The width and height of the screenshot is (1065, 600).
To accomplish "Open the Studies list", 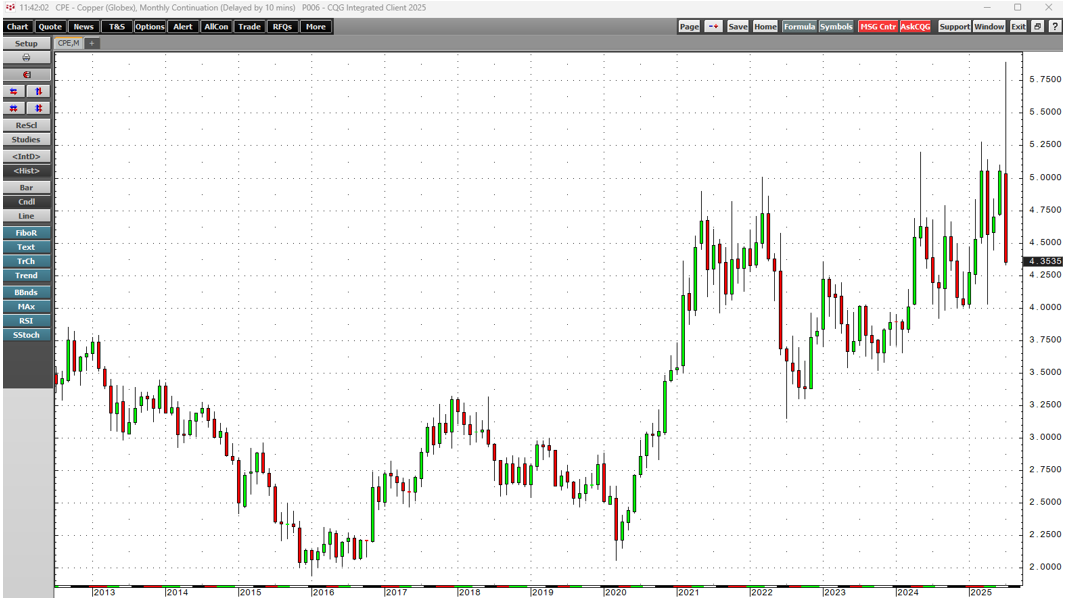I will (26, 140).
